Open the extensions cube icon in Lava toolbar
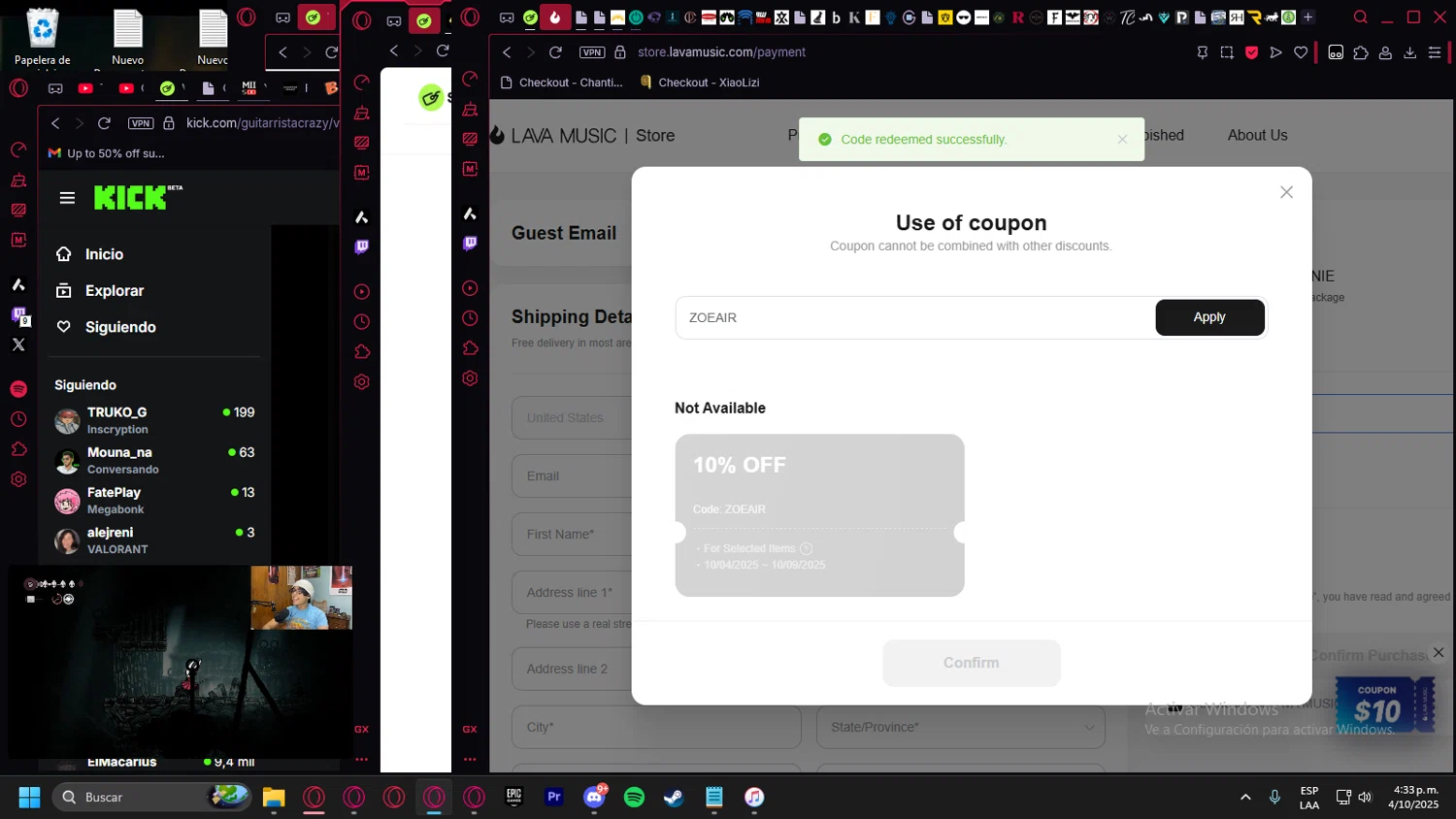1456x819 pixels. [x=1361, y=52]
